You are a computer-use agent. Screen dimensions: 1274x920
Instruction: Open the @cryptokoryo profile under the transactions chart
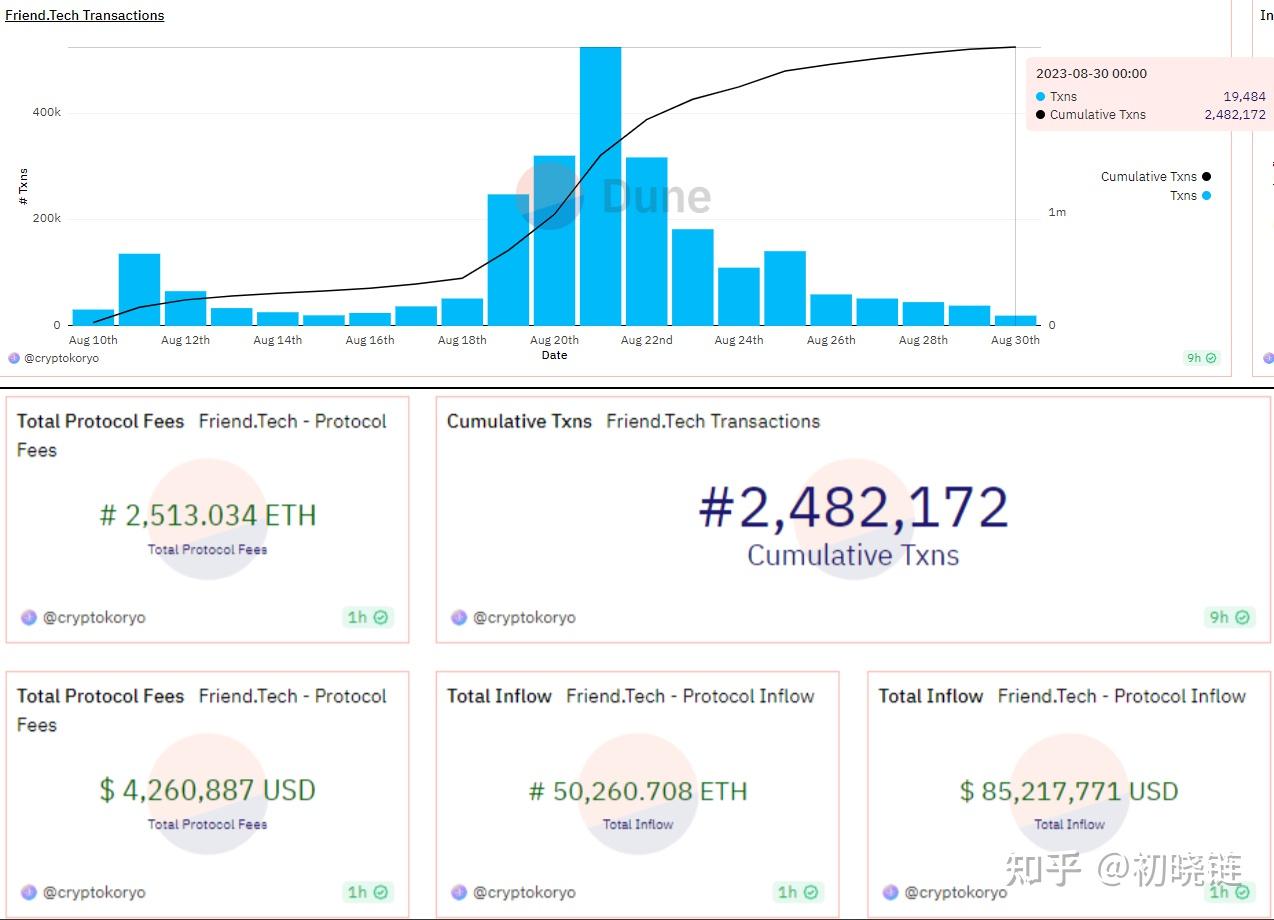click(60, 357)
